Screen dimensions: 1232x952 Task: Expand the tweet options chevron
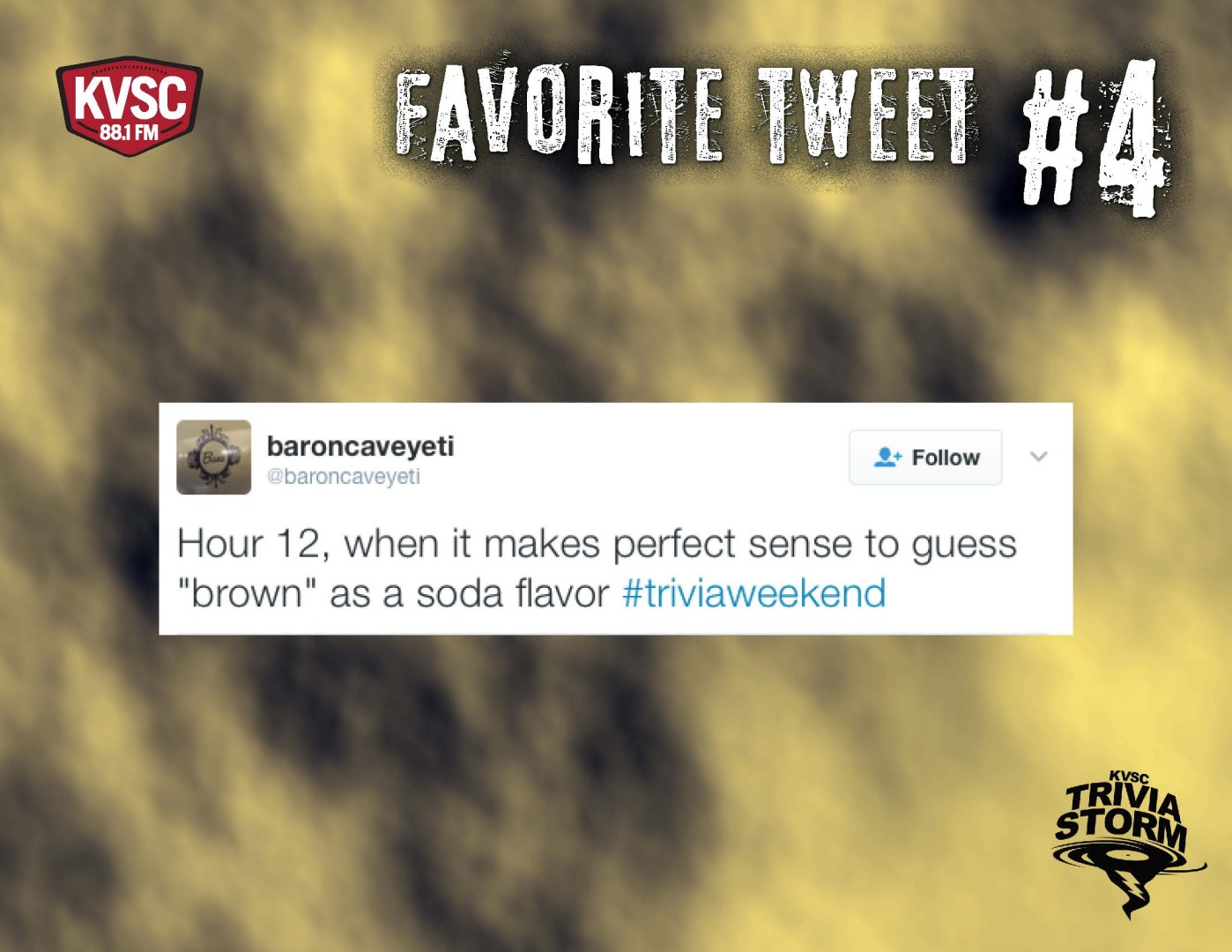click(1039, 457)
